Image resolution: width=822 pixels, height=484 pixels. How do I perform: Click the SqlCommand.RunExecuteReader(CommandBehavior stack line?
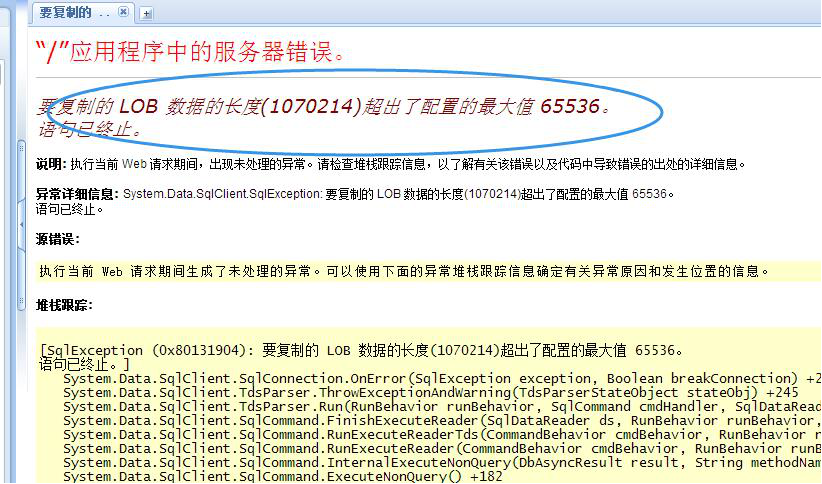coord(442,449)
